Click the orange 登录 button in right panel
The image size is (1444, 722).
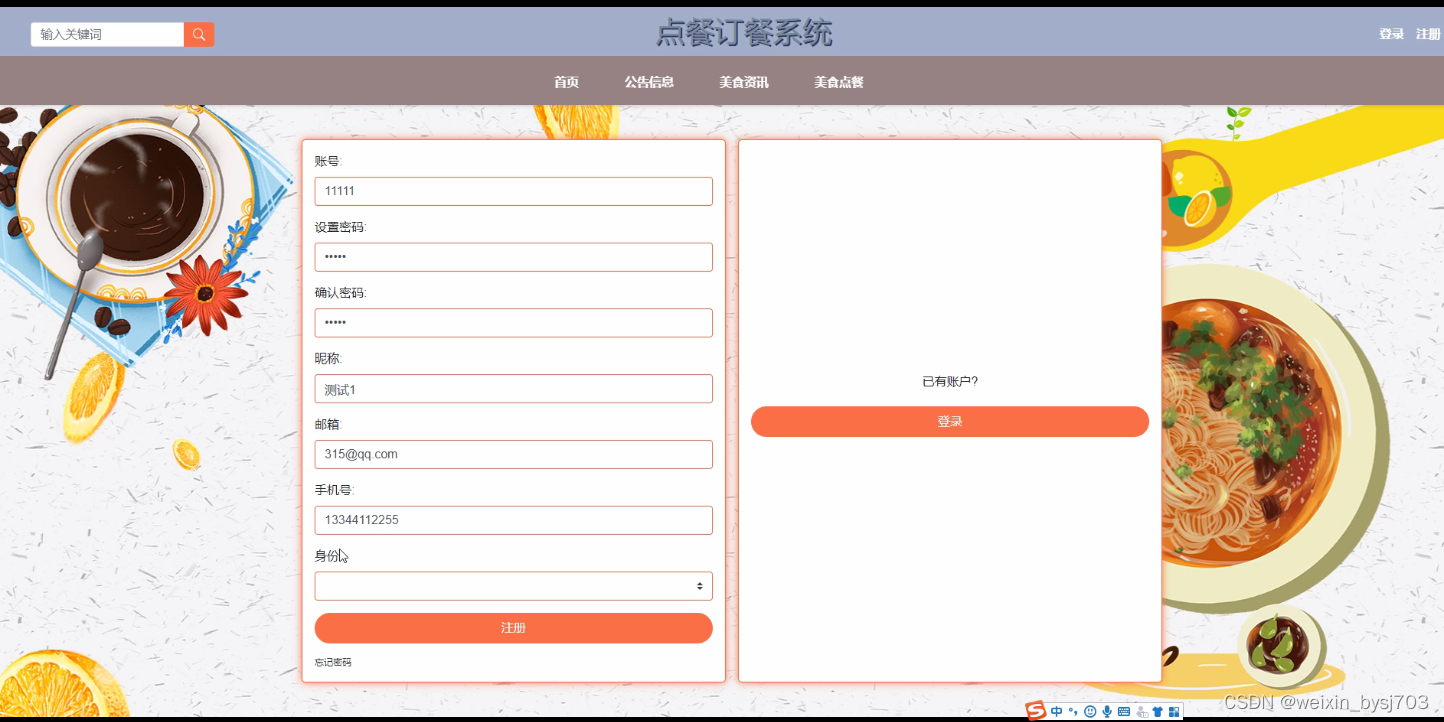(950, 421)
